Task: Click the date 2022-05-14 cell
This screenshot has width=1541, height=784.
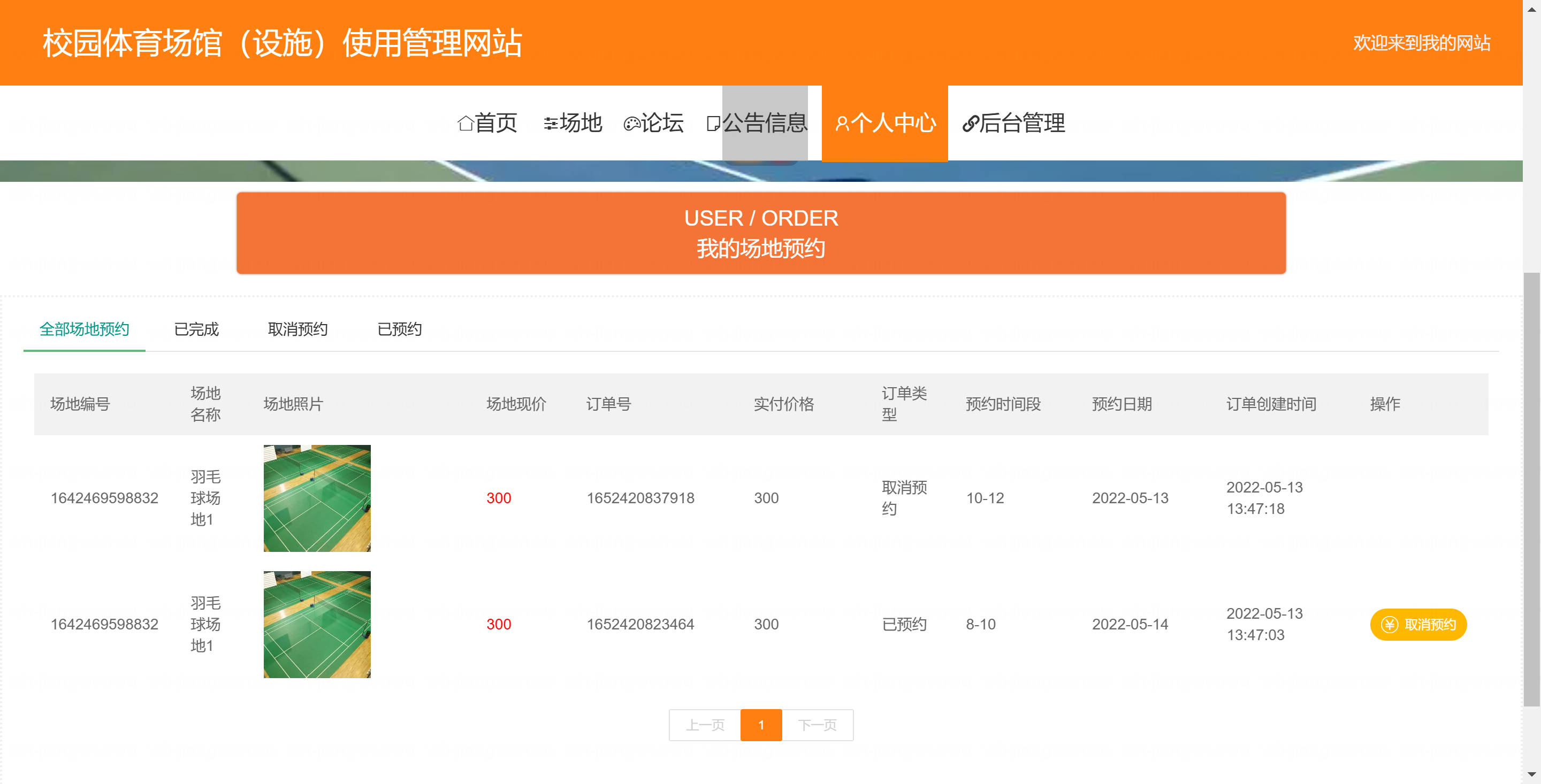Action: [x=1130, y=624]
